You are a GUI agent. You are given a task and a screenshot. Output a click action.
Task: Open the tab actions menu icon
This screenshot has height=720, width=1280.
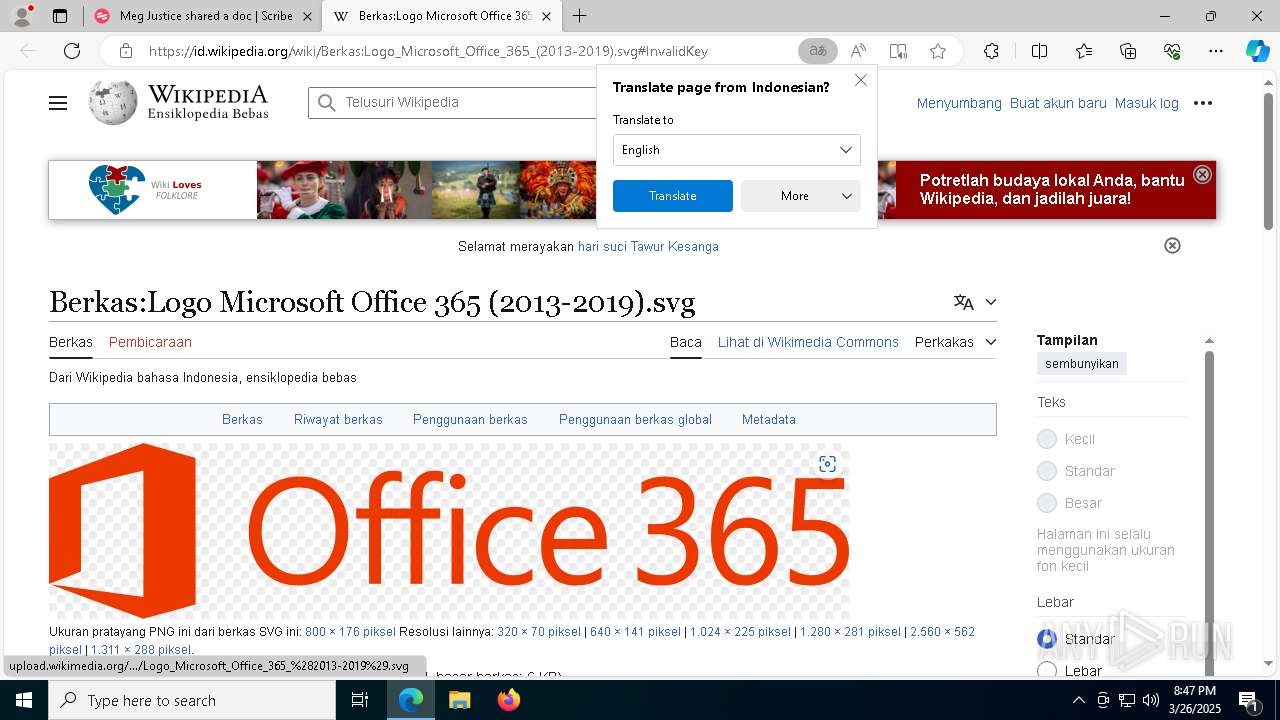pyautogui.click(x=60, y=16)
